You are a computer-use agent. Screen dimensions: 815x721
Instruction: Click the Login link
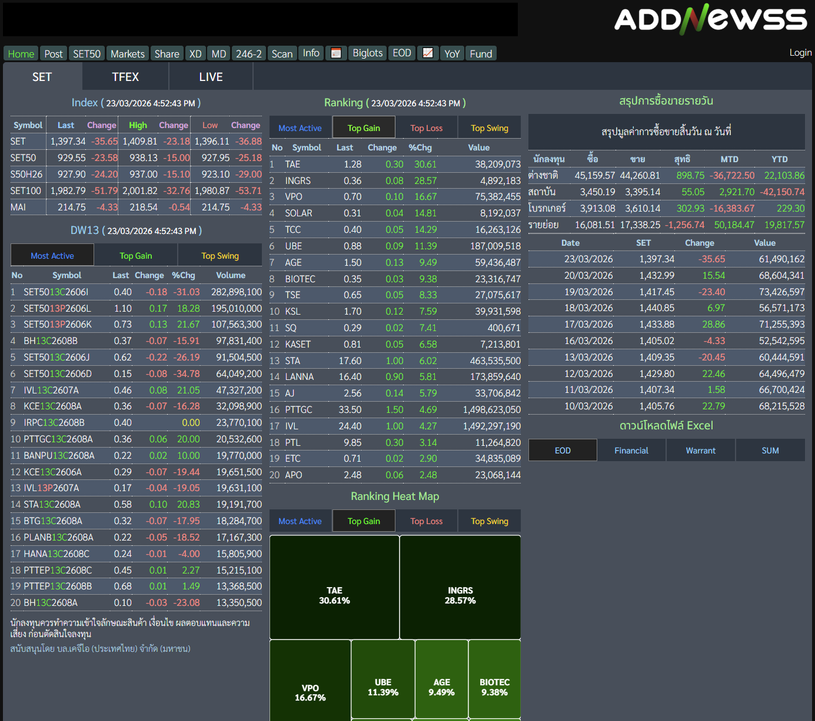tap(800, 53)
